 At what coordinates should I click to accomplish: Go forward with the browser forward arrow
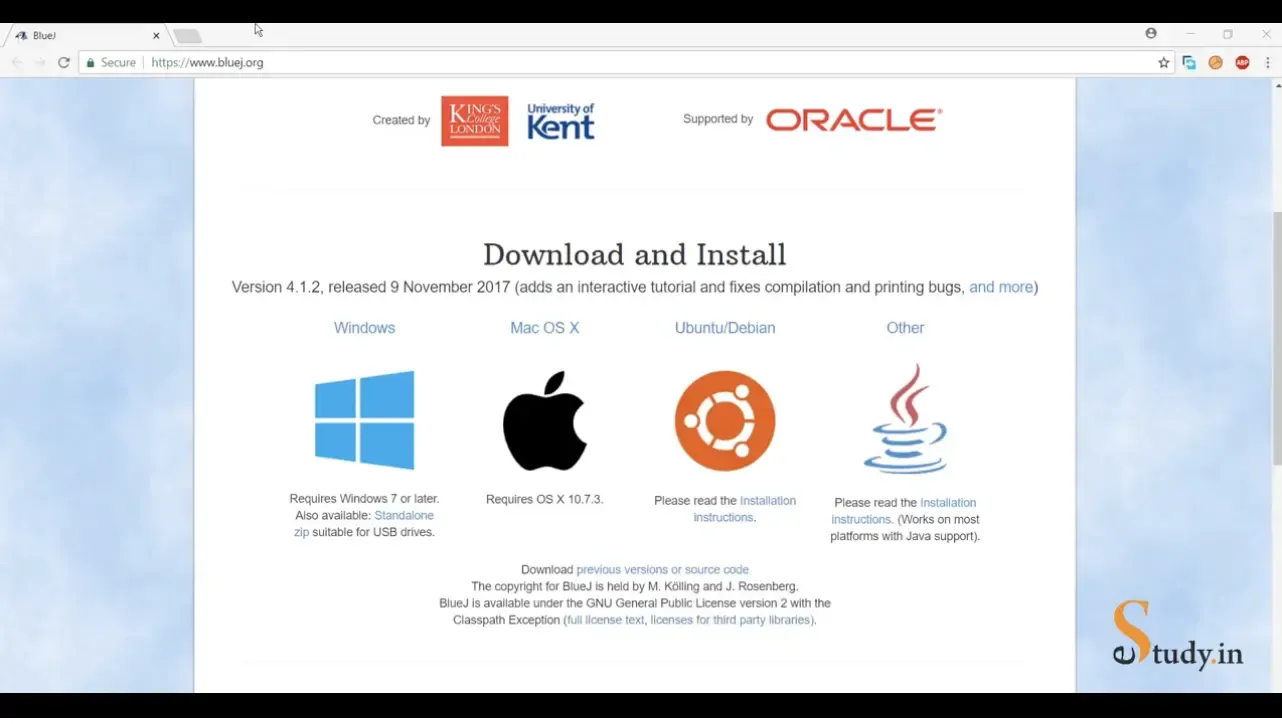click(x=40, y=63)
